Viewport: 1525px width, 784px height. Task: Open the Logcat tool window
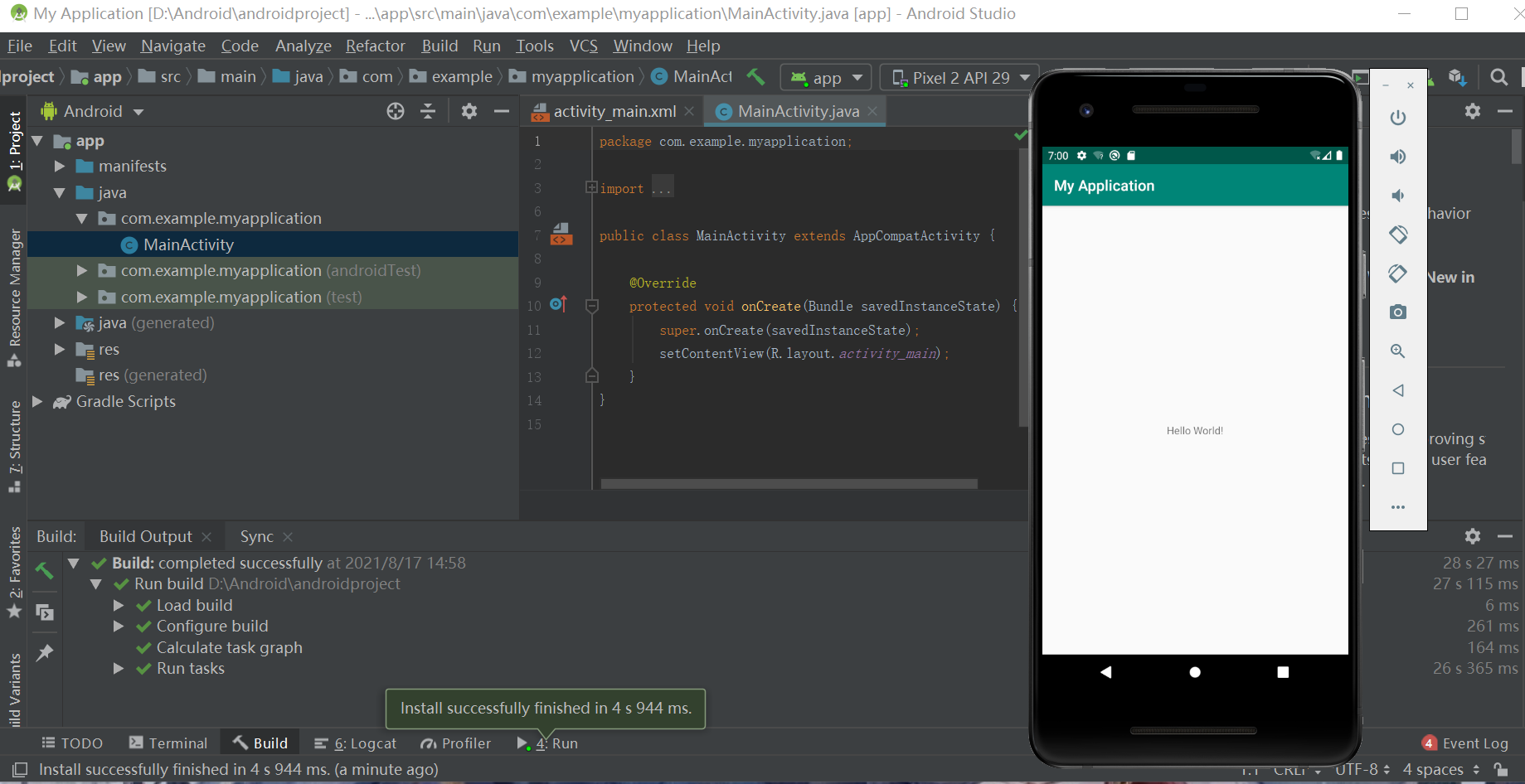click(356, 743)
